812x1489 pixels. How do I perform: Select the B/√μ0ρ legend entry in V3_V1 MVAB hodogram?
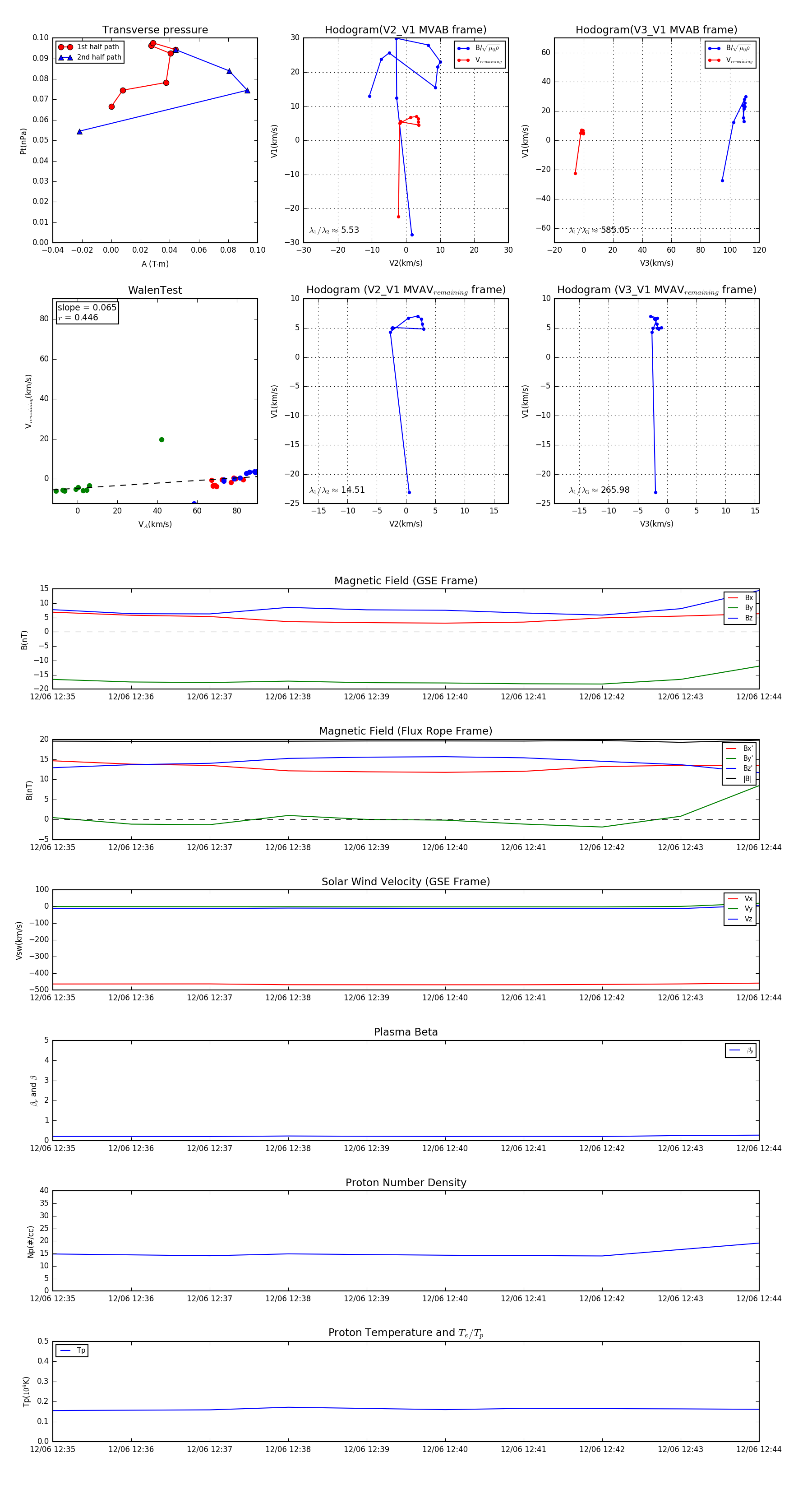point(730,49)
